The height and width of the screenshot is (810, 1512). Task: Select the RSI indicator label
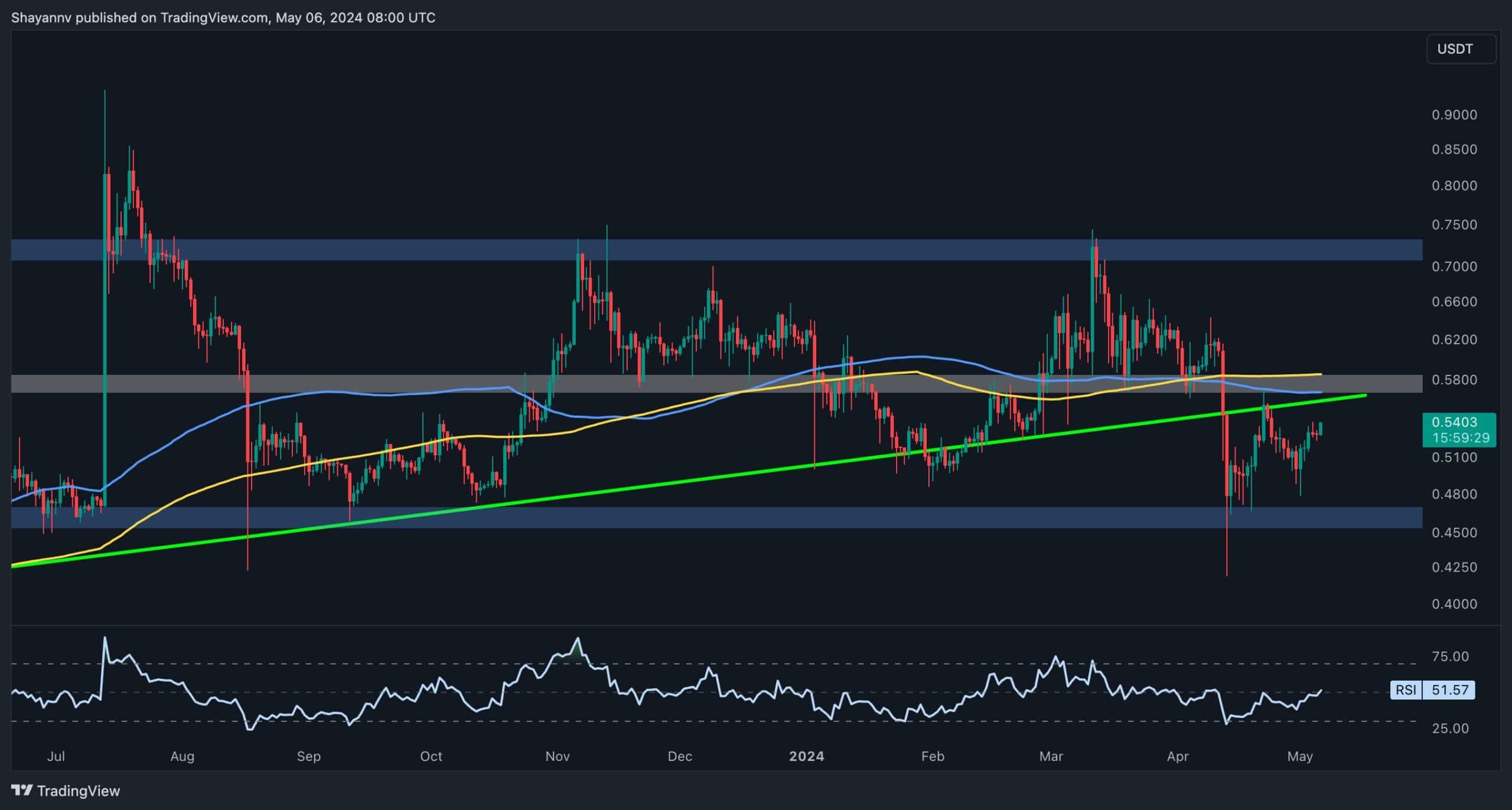[1406, 690]
